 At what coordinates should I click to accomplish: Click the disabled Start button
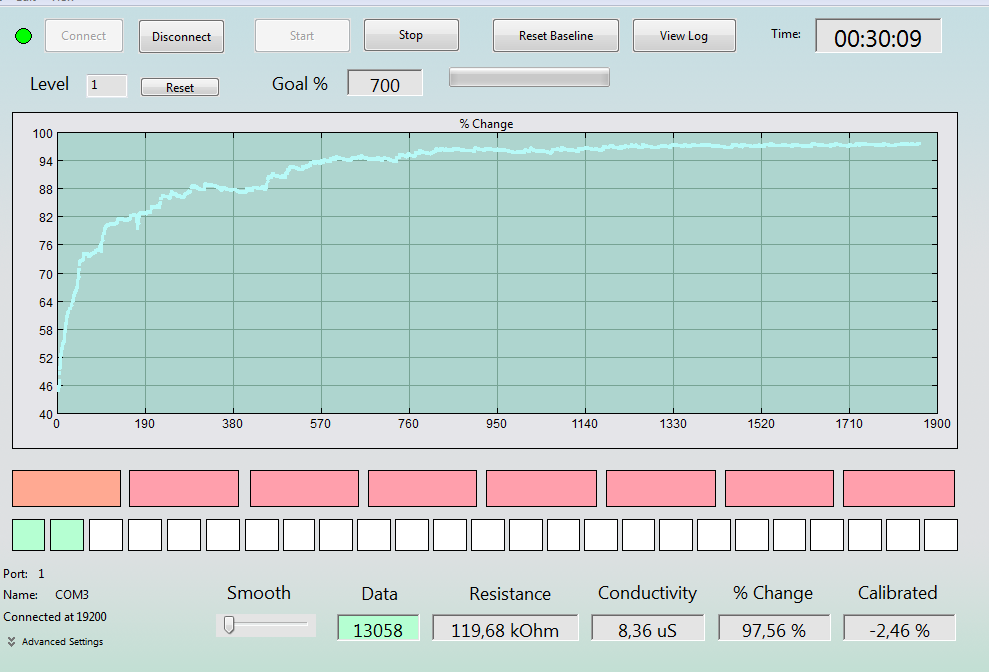[x=302, y=36]
